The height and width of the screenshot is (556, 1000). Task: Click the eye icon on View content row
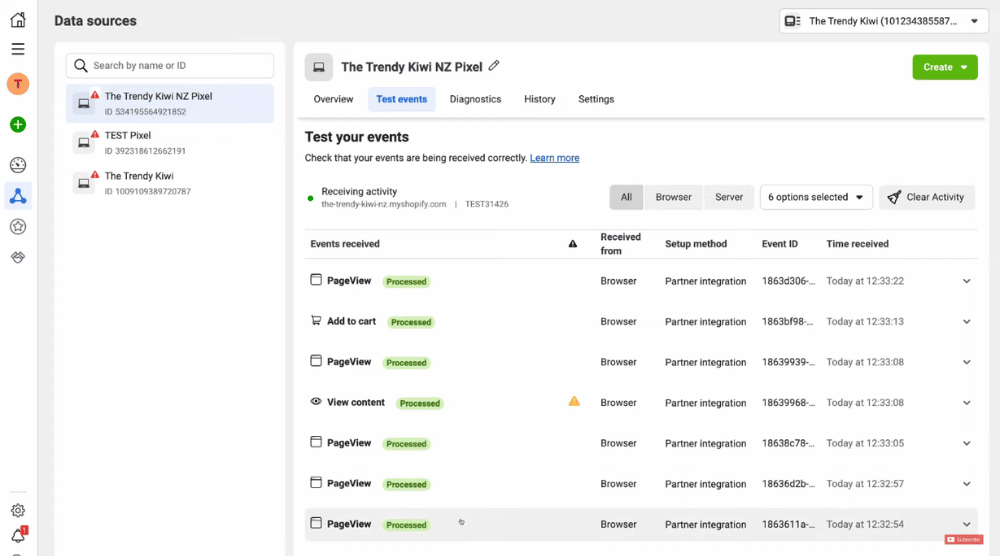pos(316,402)
